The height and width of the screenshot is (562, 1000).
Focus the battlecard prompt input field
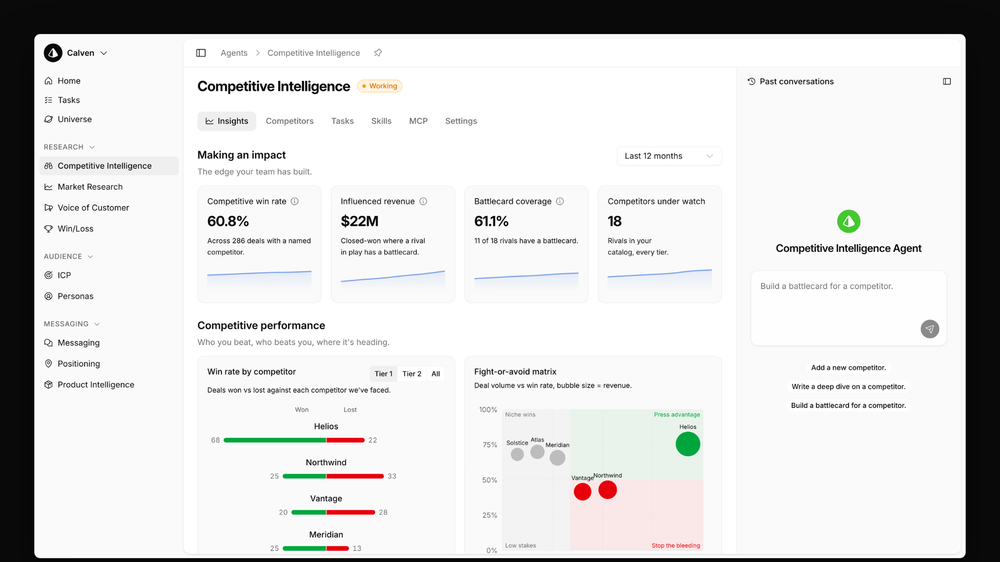click(x=848, y=308)
